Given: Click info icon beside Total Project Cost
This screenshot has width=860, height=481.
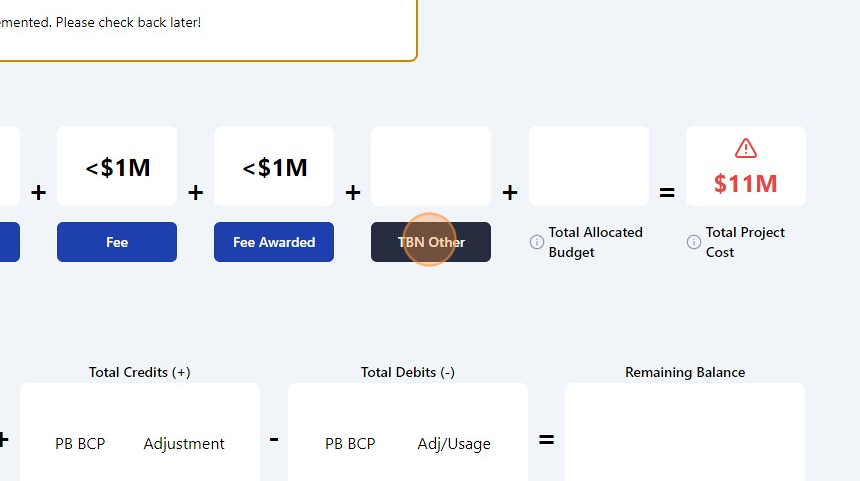Looking at the screenshot, I should 694,242.
